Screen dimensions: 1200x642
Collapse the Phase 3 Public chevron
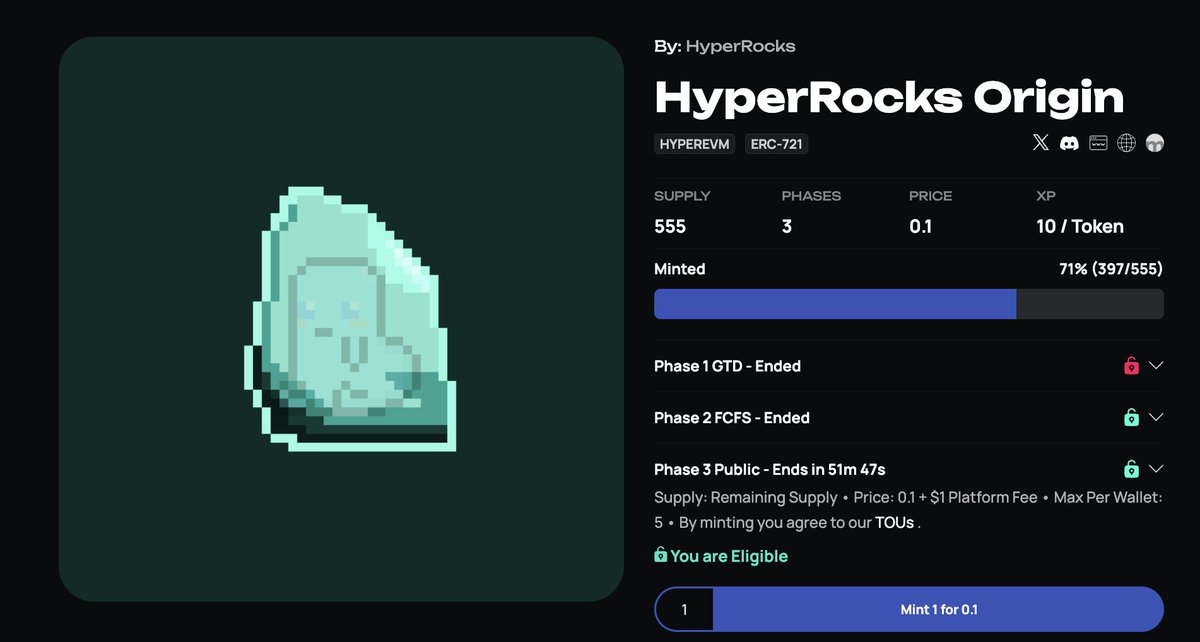pyautogui.click(x=1156, y=469)
